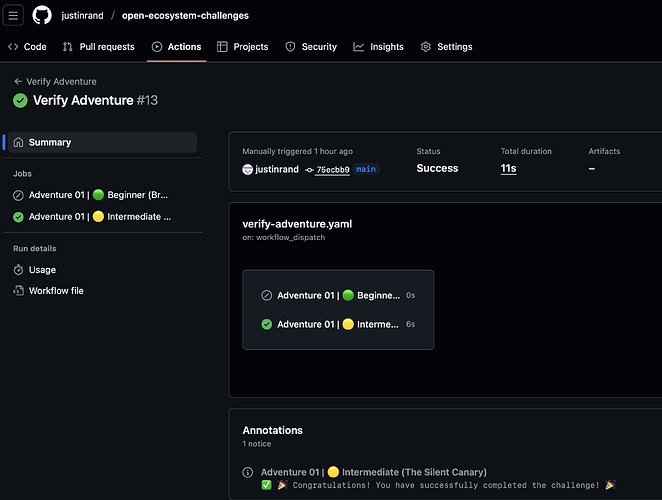The height and width of the screenshot is (500, 662).
Task: Switch to the Pull requests tab
Action: tap(99, 47)
